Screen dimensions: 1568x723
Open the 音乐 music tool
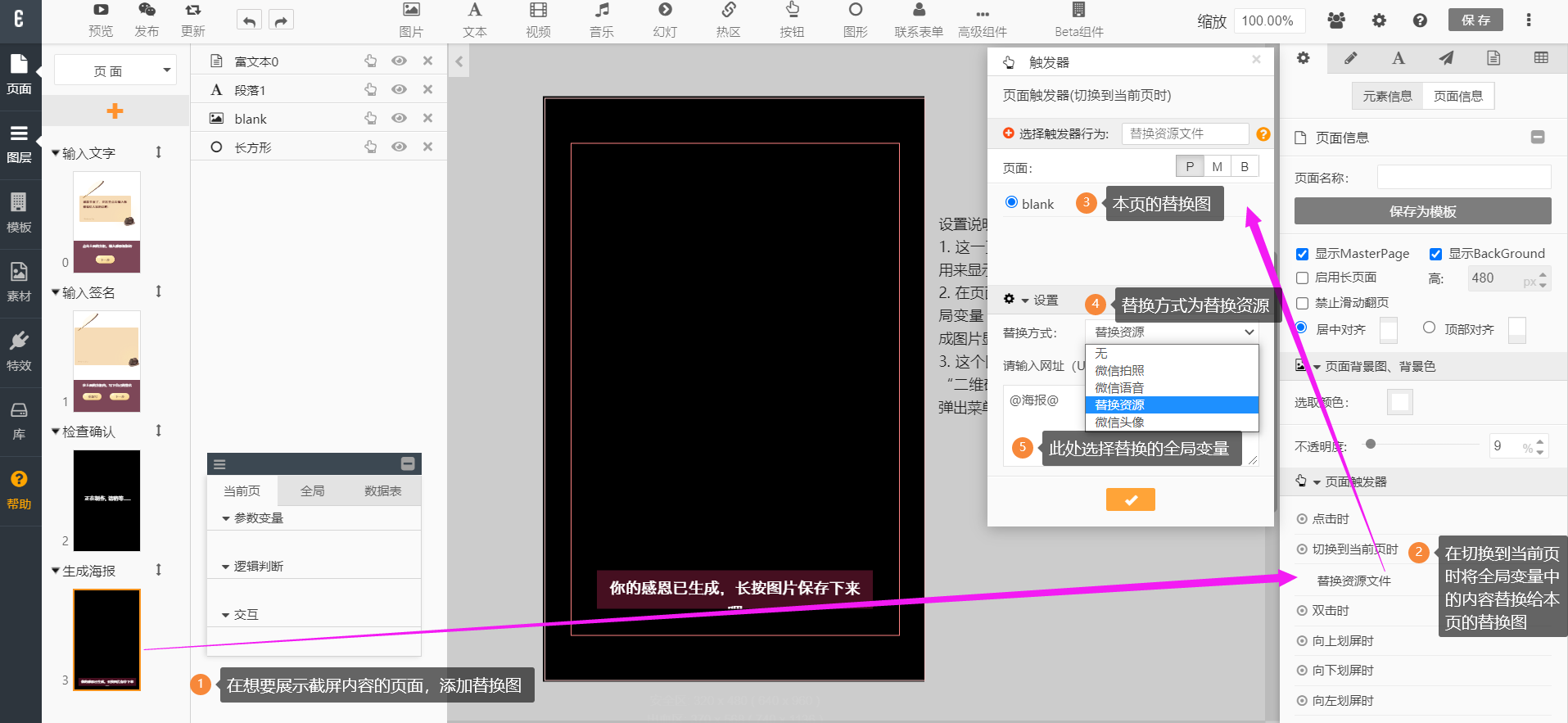pos(602,20)
